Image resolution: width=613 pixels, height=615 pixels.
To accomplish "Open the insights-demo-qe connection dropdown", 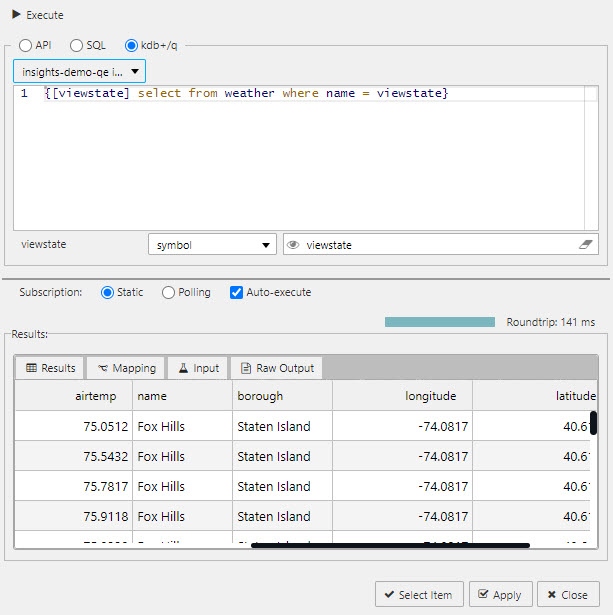I will 80,72.
